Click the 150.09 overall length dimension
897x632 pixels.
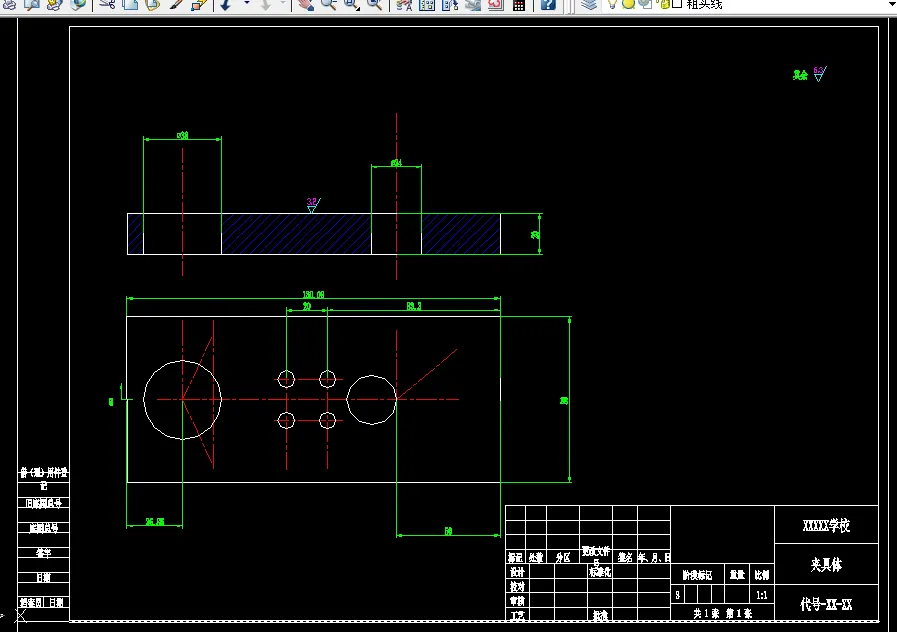[313, 295]
